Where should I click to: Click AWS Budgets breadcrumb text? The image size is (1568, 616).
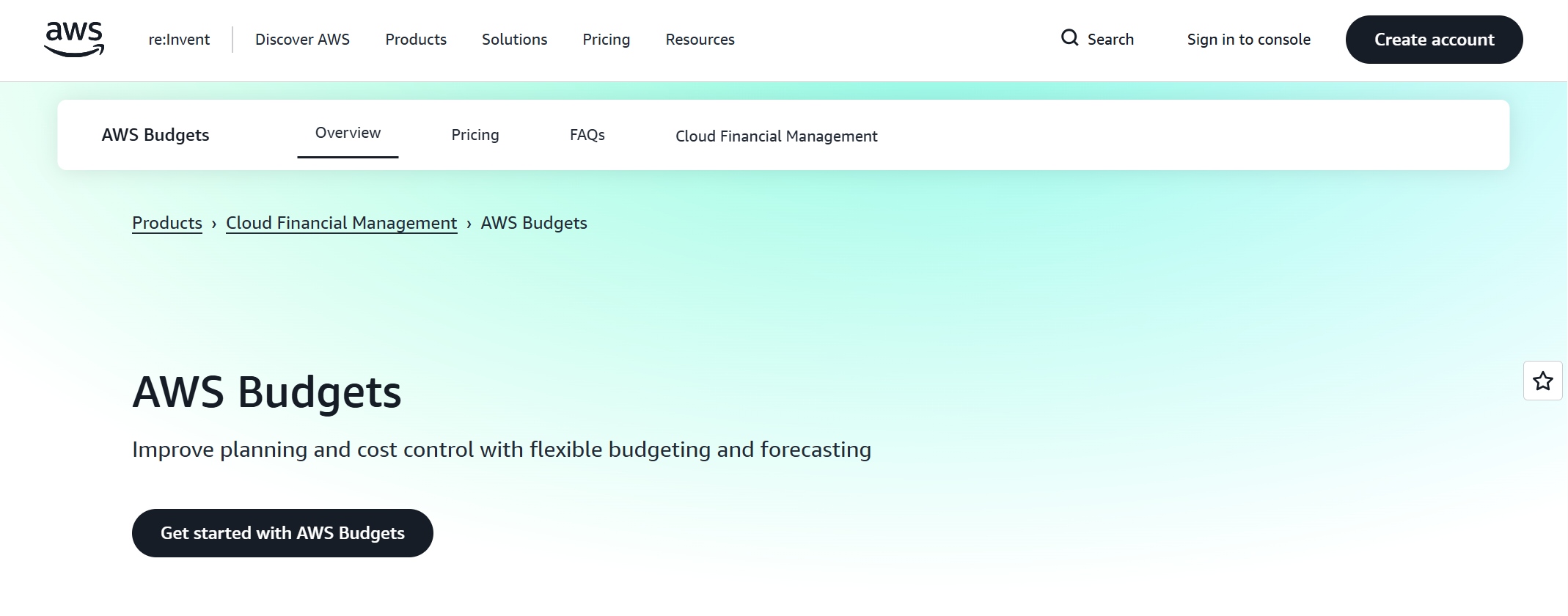534,223
